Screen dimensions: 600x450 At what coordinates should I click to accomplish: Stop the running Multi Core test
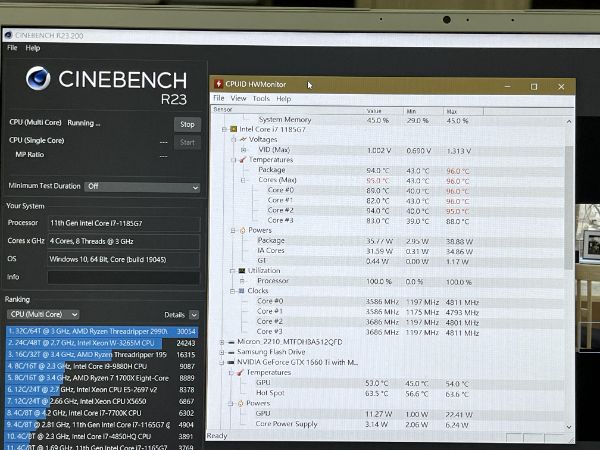click(x=187, y=124)
